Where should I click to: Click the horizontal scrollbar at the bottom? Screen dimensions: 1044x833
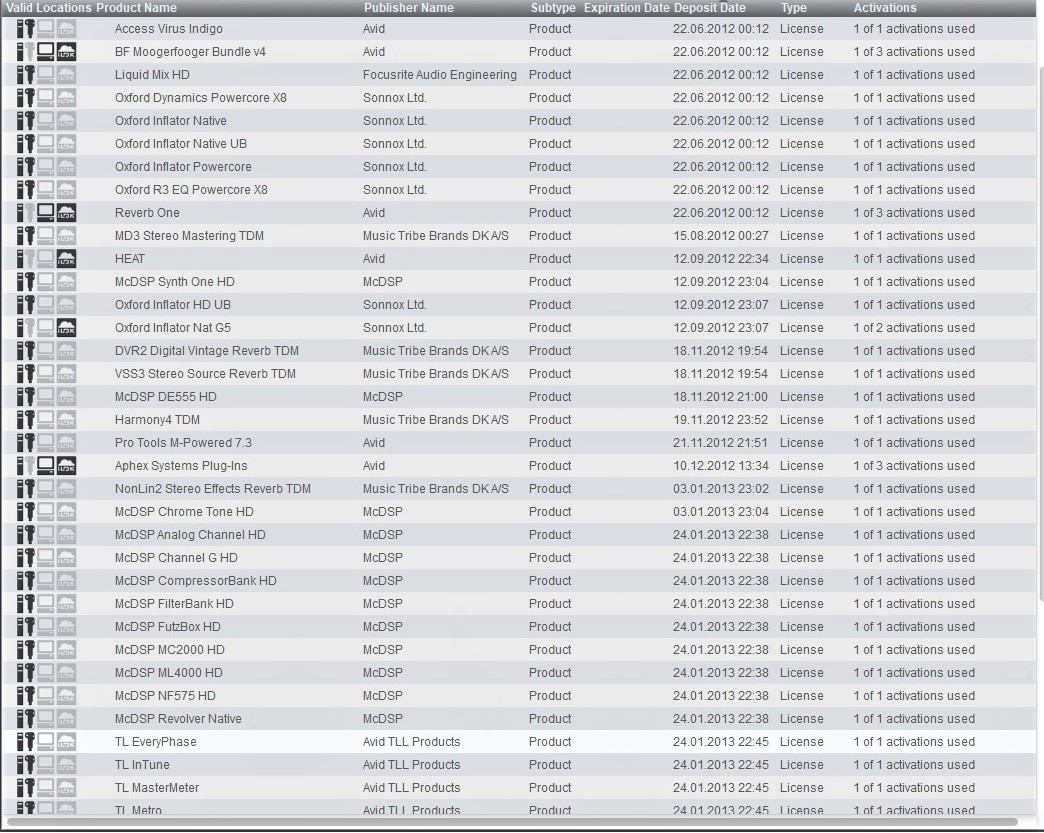511,822
